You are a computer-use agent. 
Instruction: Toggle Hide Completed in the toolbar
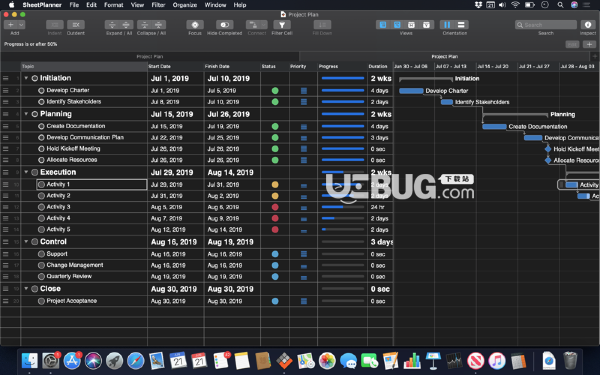(x=225, y=25)
